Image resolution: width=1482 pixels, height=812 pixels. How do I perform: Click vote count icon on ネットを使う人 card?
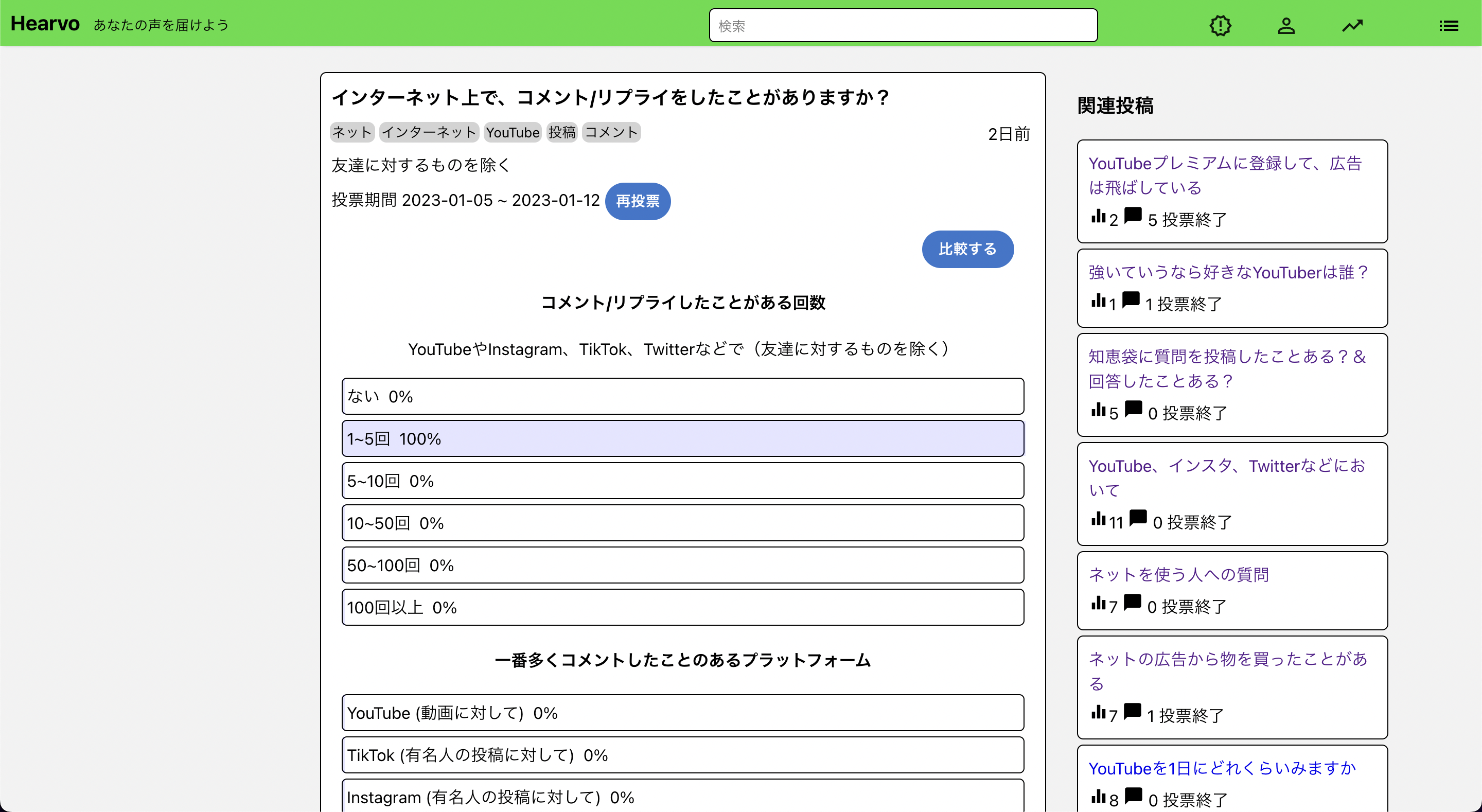pos(1098,603)
